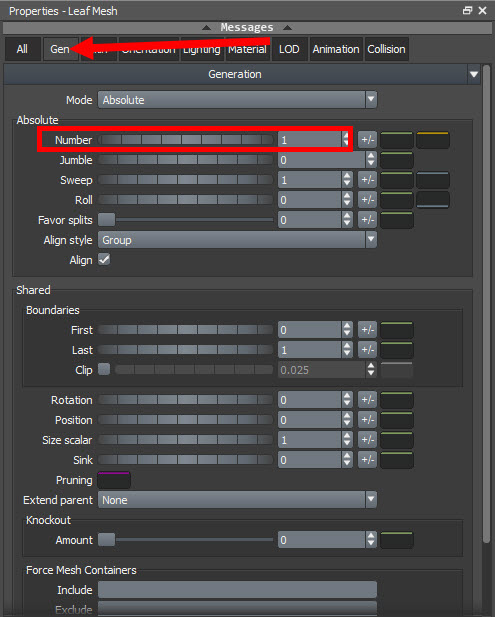Viewport: 495px width, 617px height.
Task: Open the Sink profile curve
Action: pyautogui.click(x=397, y=460)
